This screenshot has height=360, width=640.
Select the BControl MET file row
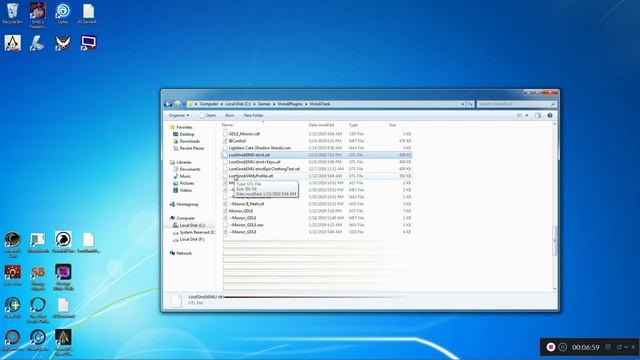point(317,141)
